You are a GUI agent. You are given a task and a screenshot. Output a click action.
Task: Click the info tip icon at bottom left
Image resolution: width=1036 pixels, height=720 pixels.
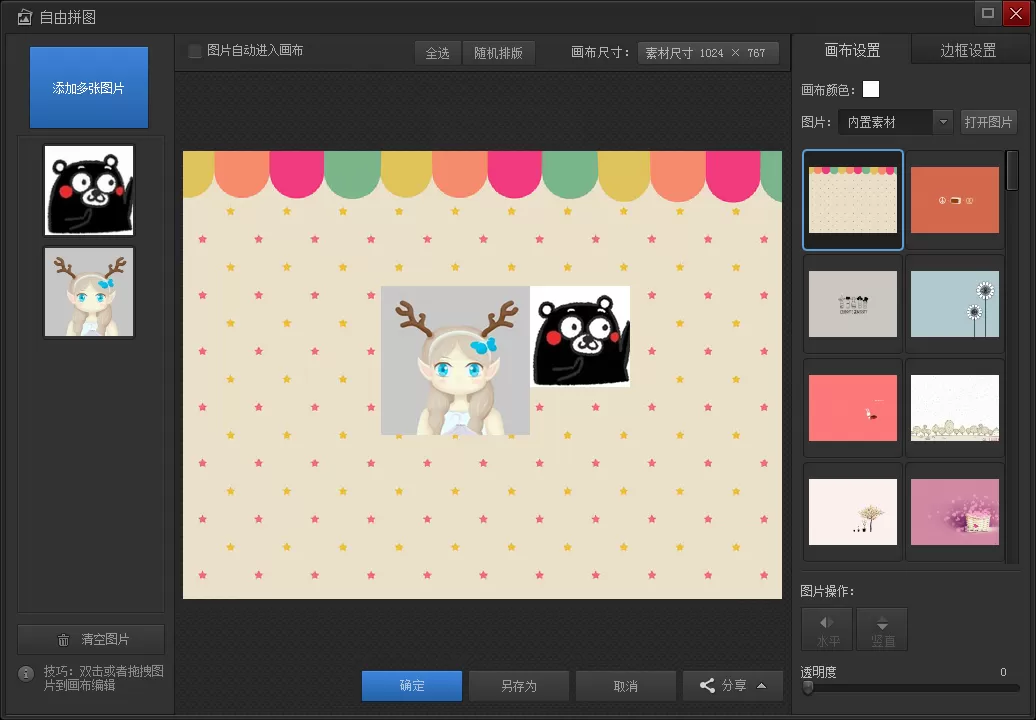pos(26,674)
